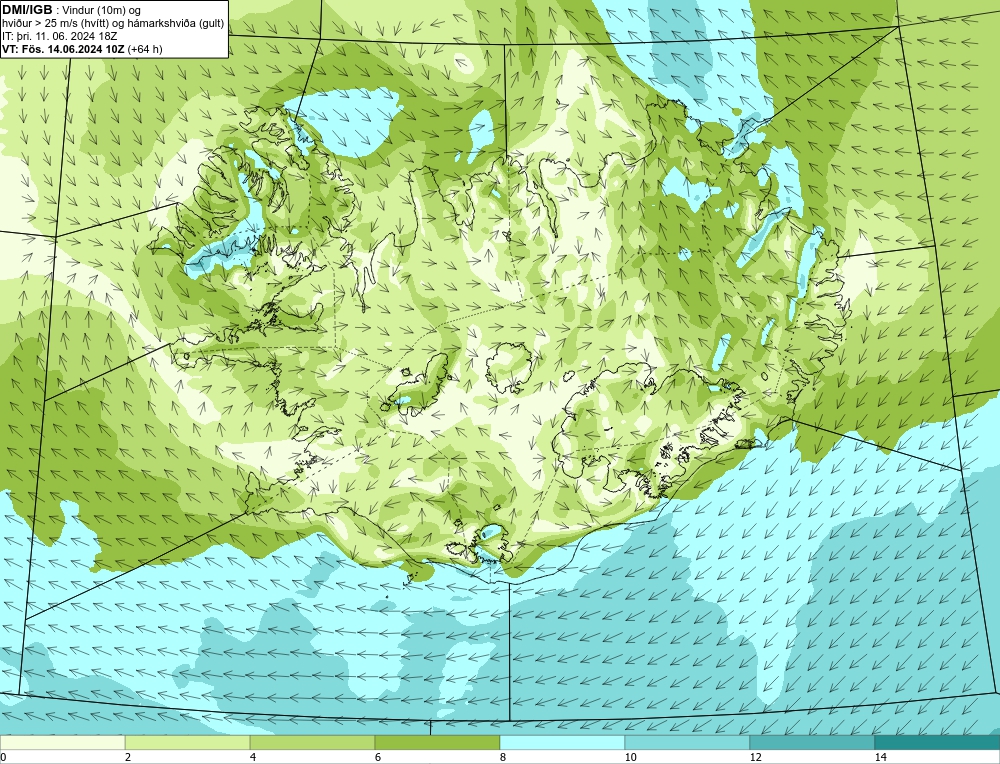
Task: Click the 10–12 m/s cyan legend swatch
Action: pyautogui.click(x=688, y=743)
